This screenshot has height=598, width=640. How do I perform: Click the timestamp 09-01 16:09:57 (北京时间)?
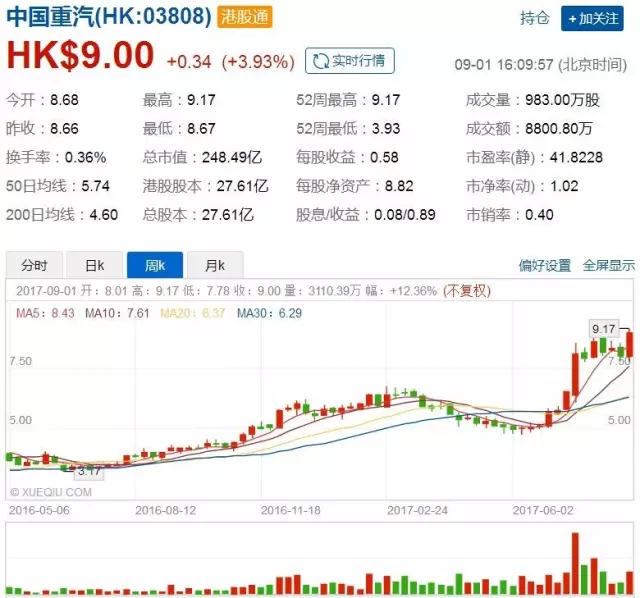pyautogui.click(x=541, y=64)
